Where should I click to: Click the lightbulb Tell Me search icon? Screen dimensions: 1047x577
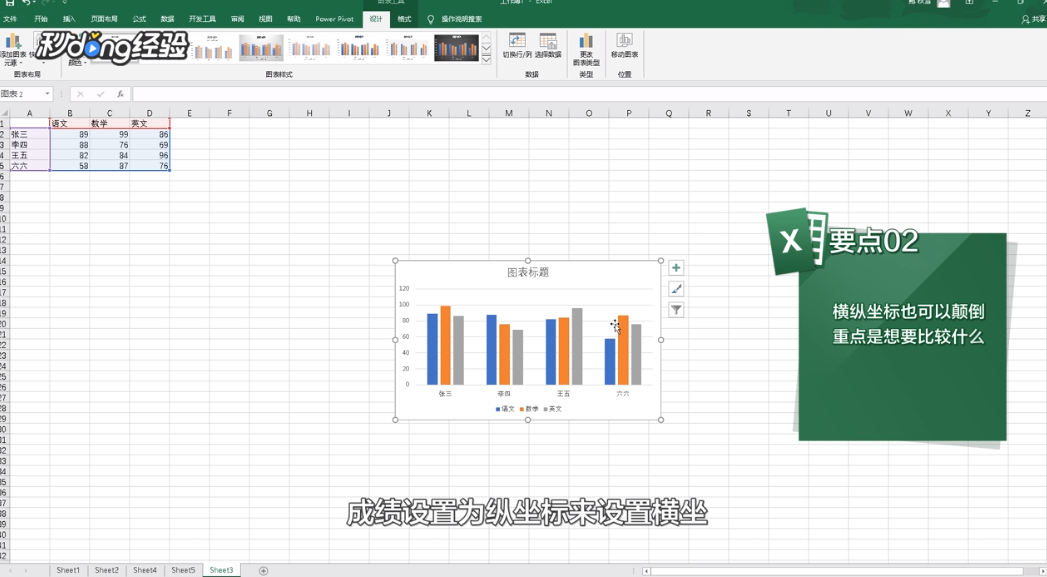click(431, 19)
